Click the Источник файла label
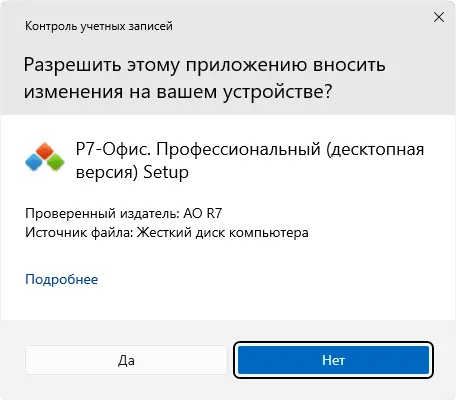The width and height of the screenshot is (456, 400). coord(79,232)
